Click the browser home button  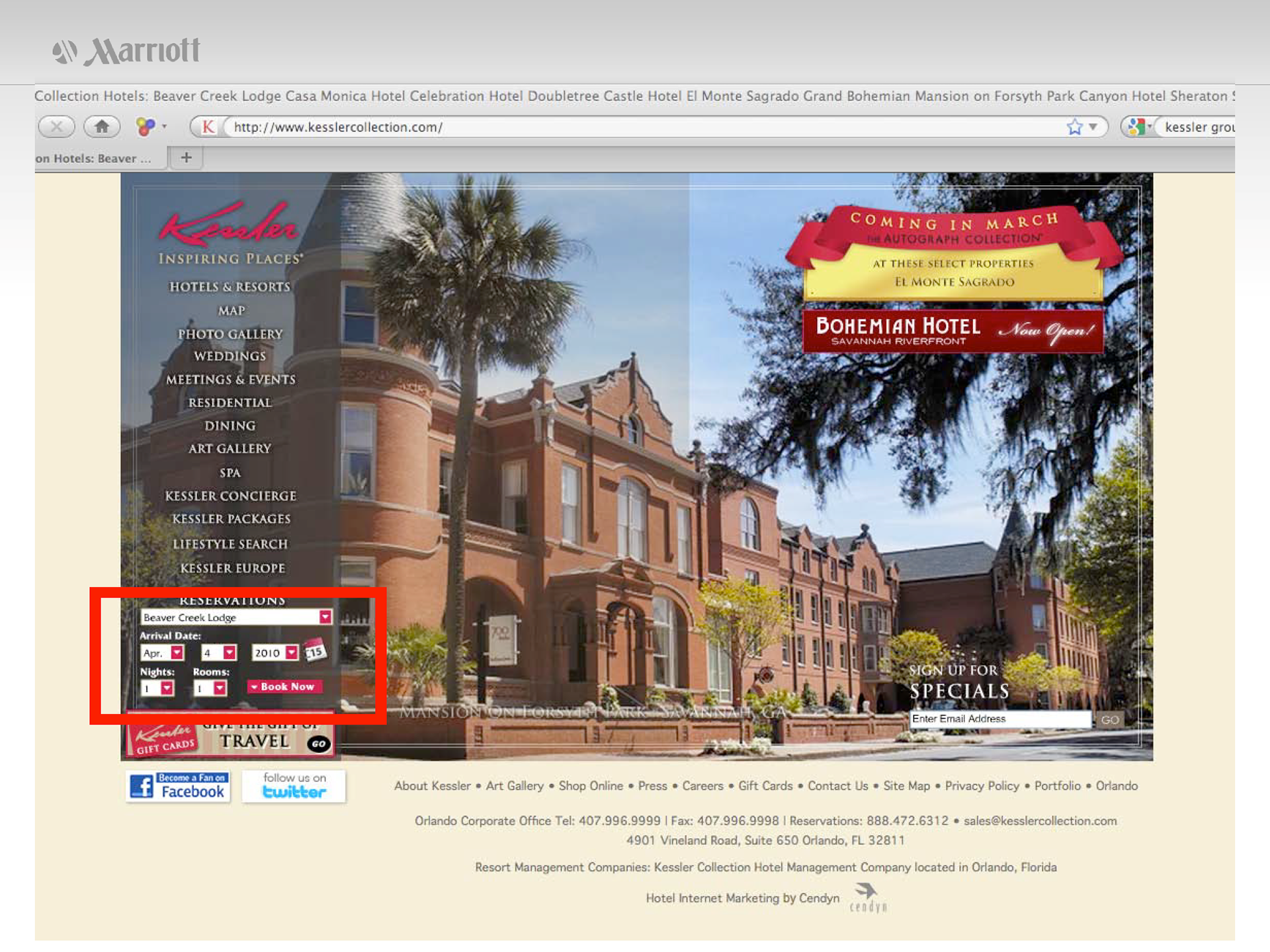click(x=101, y=126)
